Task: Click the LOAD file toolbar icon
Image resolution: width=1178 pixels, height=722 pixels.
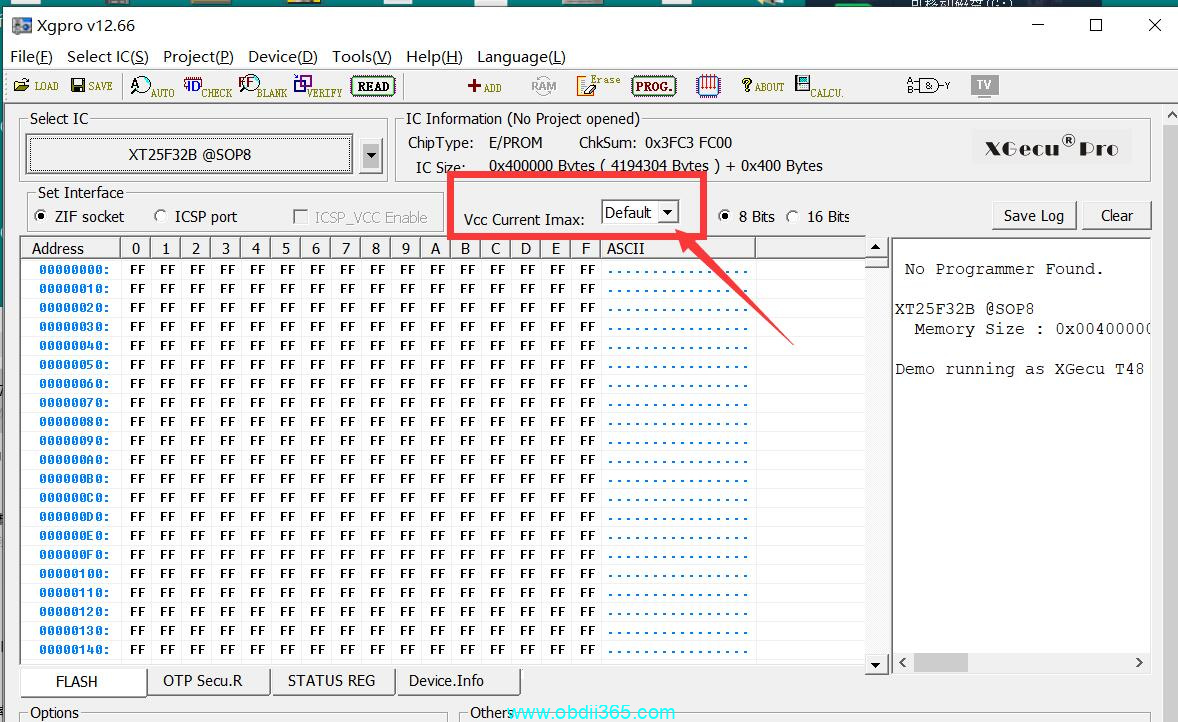Action: coord(35,86)
